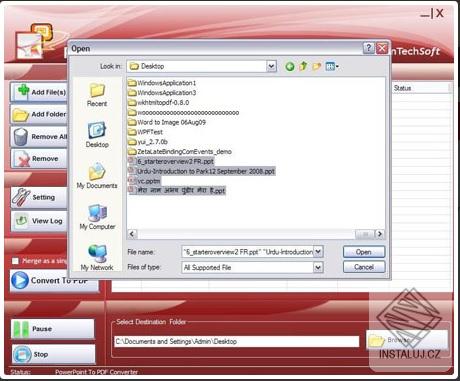460x381 pixels.
Task: Select file 6_starteroverview2 FR.ppt
Action: click(x=171, y=161)
